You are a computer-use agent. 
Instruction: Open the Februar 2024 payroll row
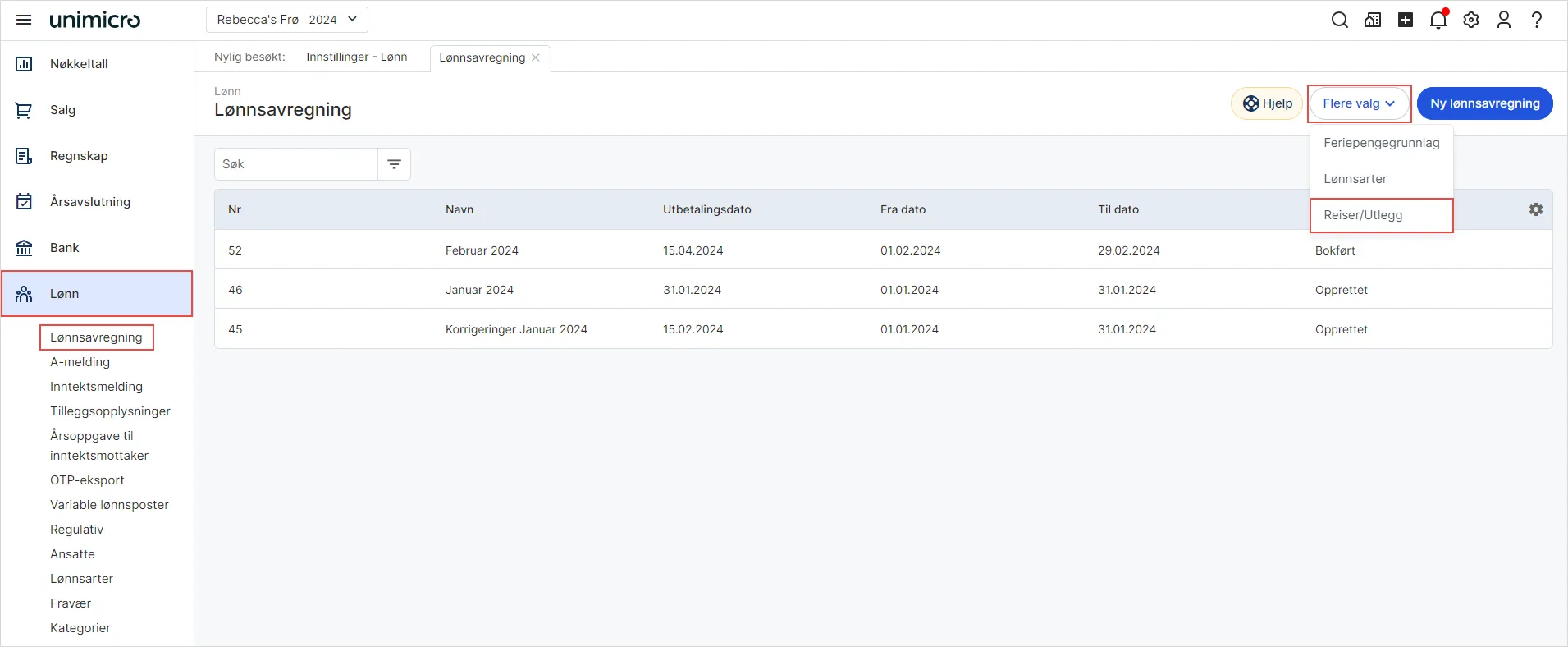point(482,250)
